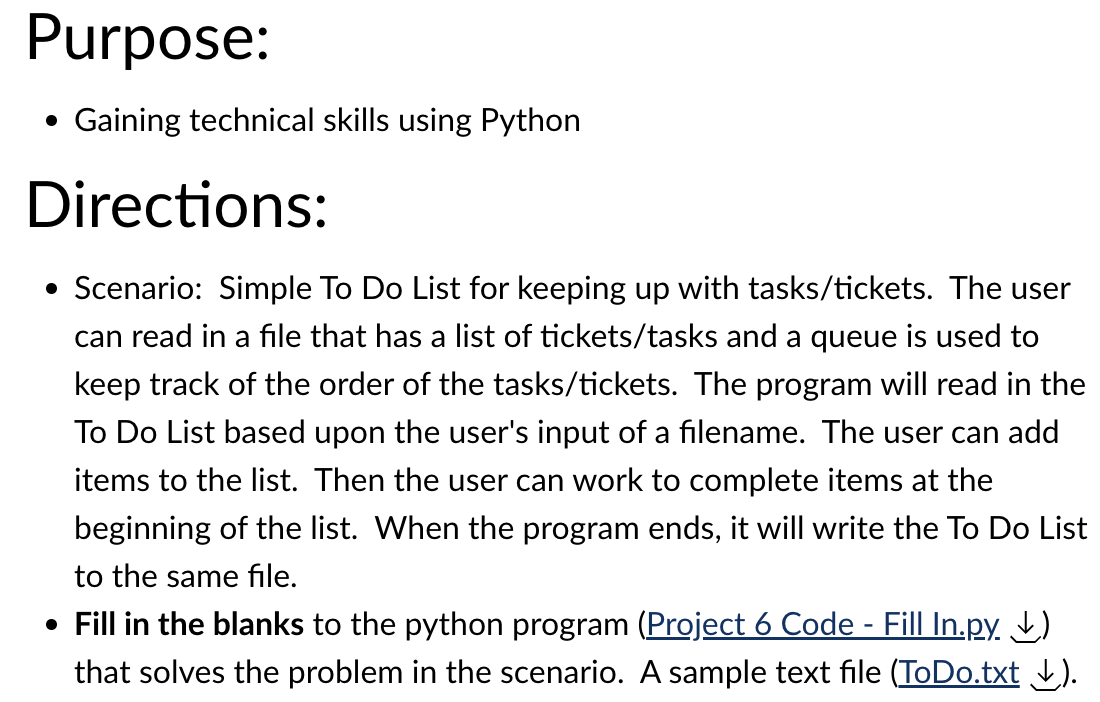Open the ToDo.txt sample file link

958,672
